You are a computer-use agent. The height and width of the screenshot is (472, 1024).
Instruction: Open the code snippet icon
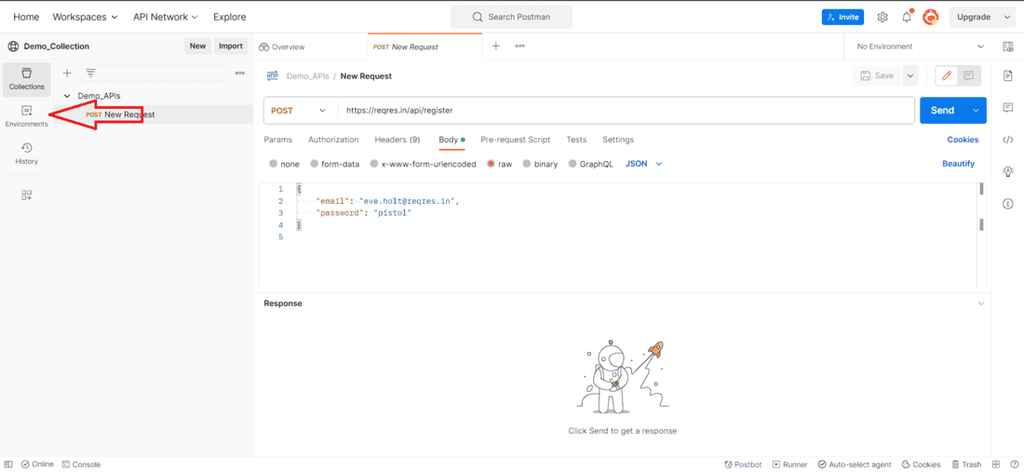pyautogui.click(x=1008, y=140)
